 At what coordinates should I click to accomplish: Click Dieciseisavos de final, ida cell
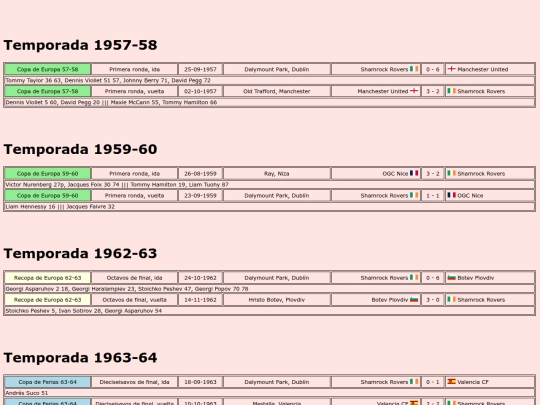point(135,382)
